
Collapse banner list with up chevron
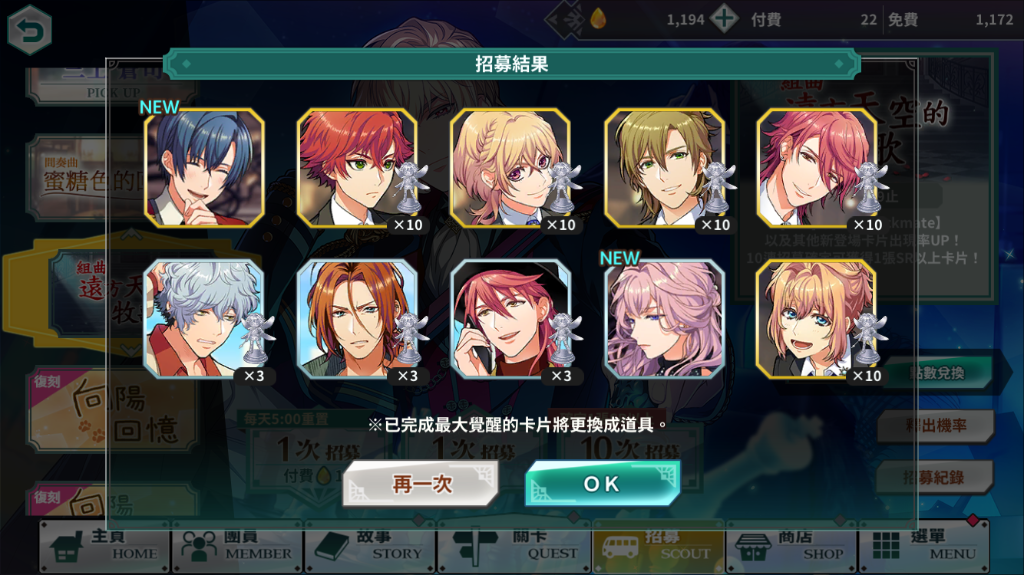[131, 233]
